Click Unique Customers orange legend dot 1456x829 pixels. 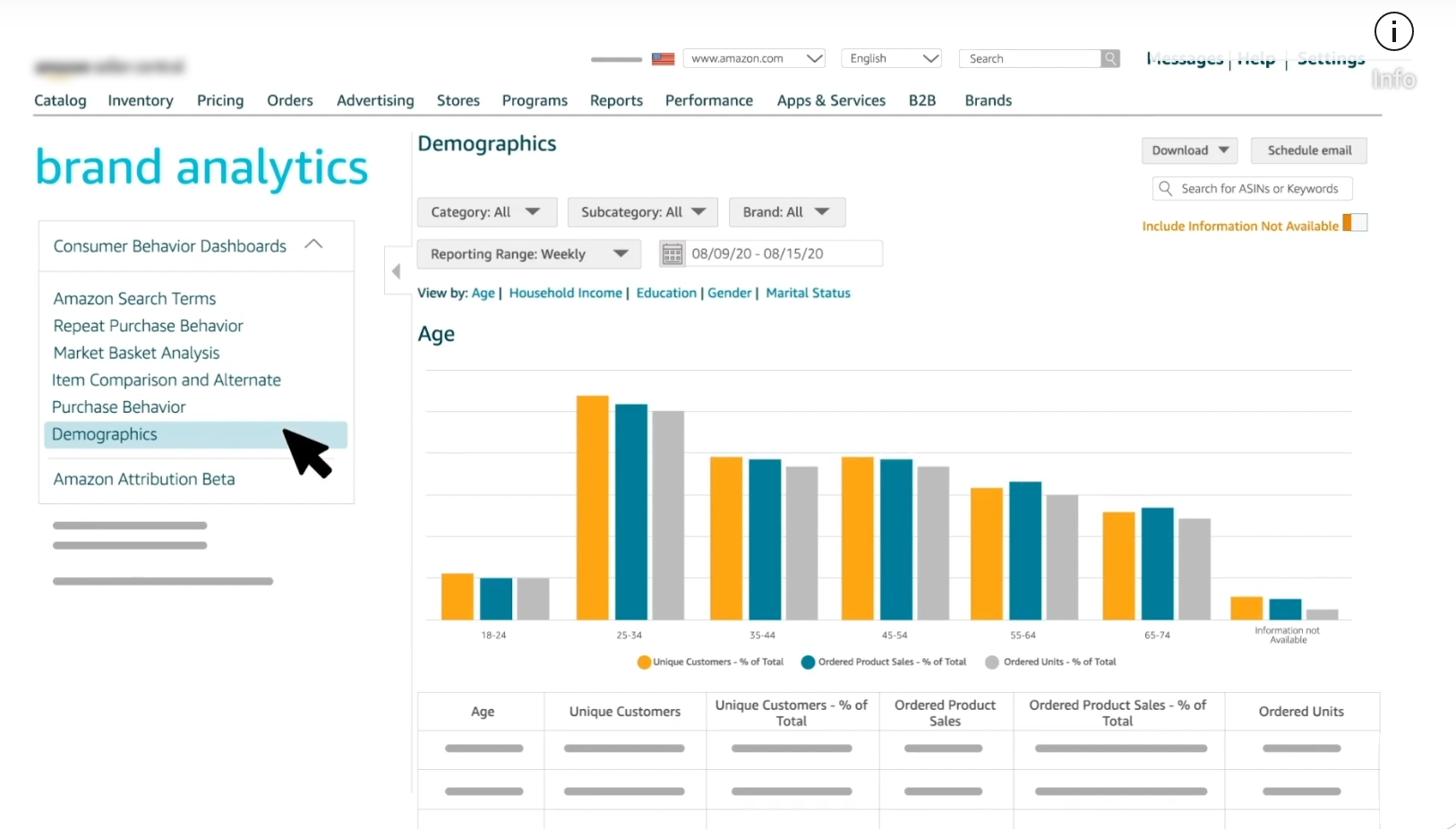[x=644, y=662]
